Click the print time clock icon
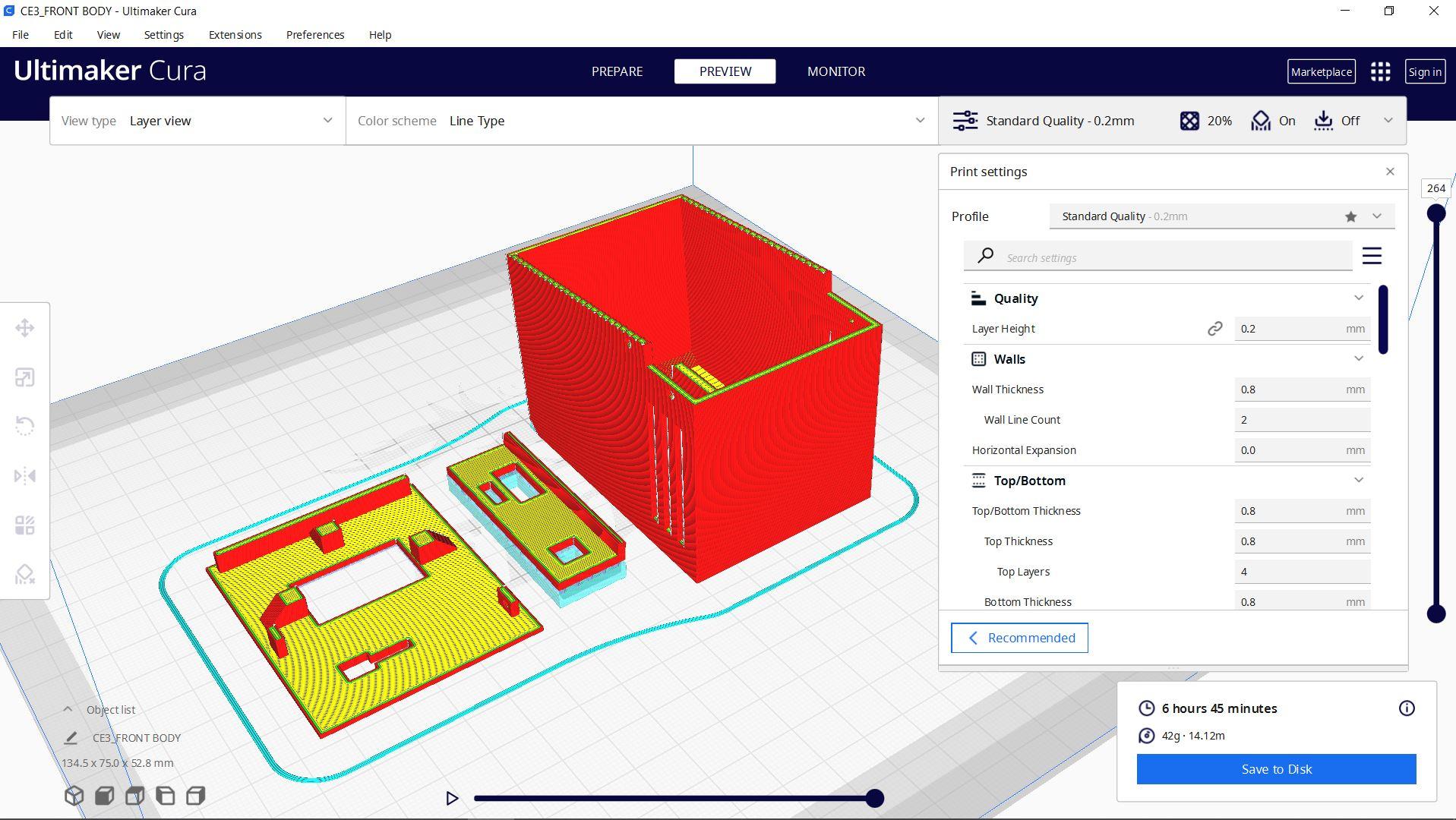This screenshot has height=820, width=1456. [1146, 708]
